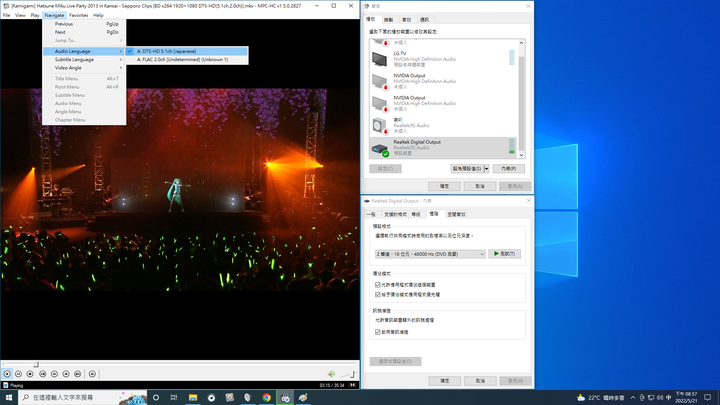
Task: Switch to the Communications tab in Sound dialog
Action: pyautogui.click(x=424, y=20)
